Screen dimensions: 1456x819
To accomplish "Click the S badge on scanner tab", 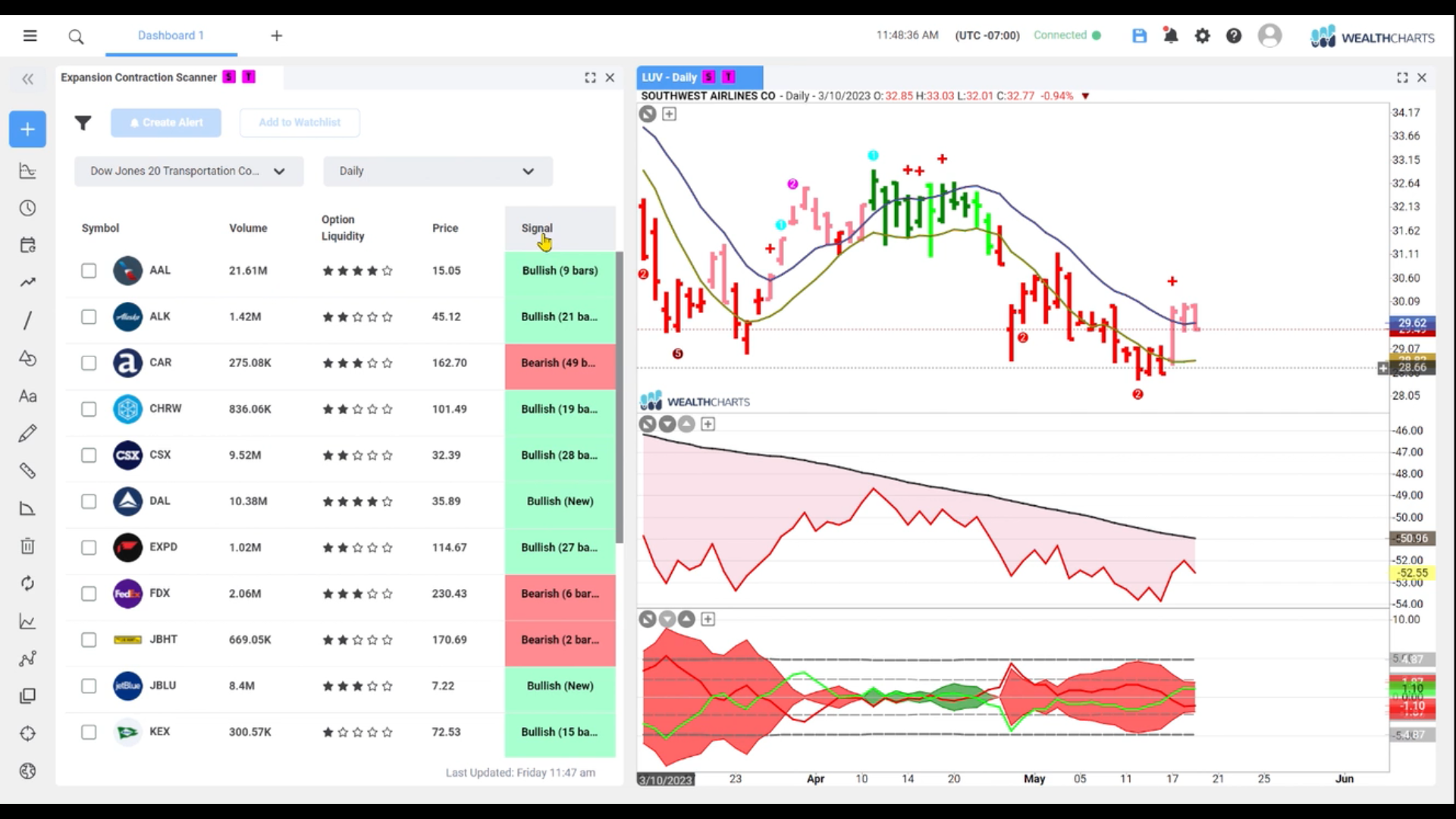I will point(229,77).
